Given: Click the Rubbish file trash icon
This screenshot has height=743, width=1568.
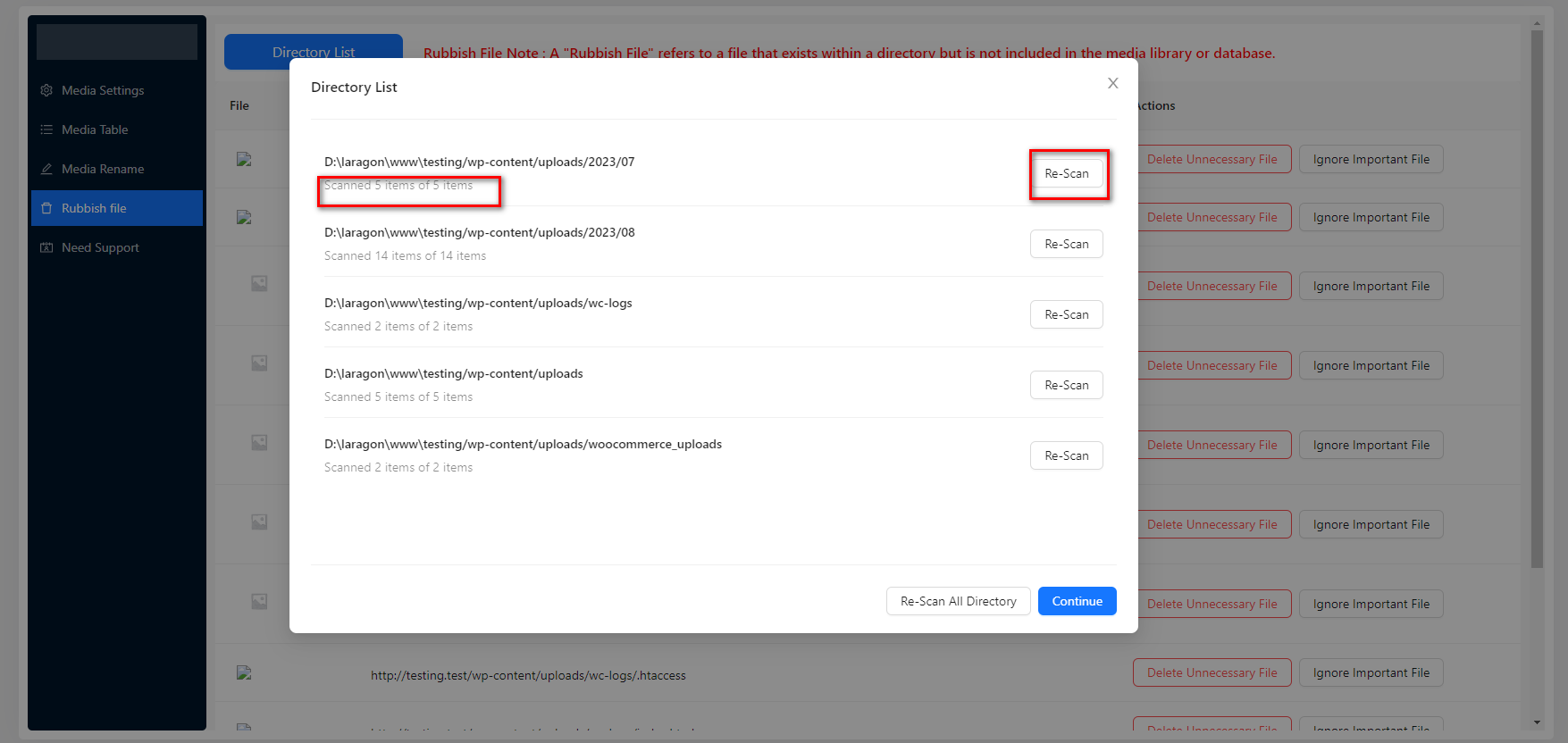Looking at the screenshot, I should click(x=46, y=208).
